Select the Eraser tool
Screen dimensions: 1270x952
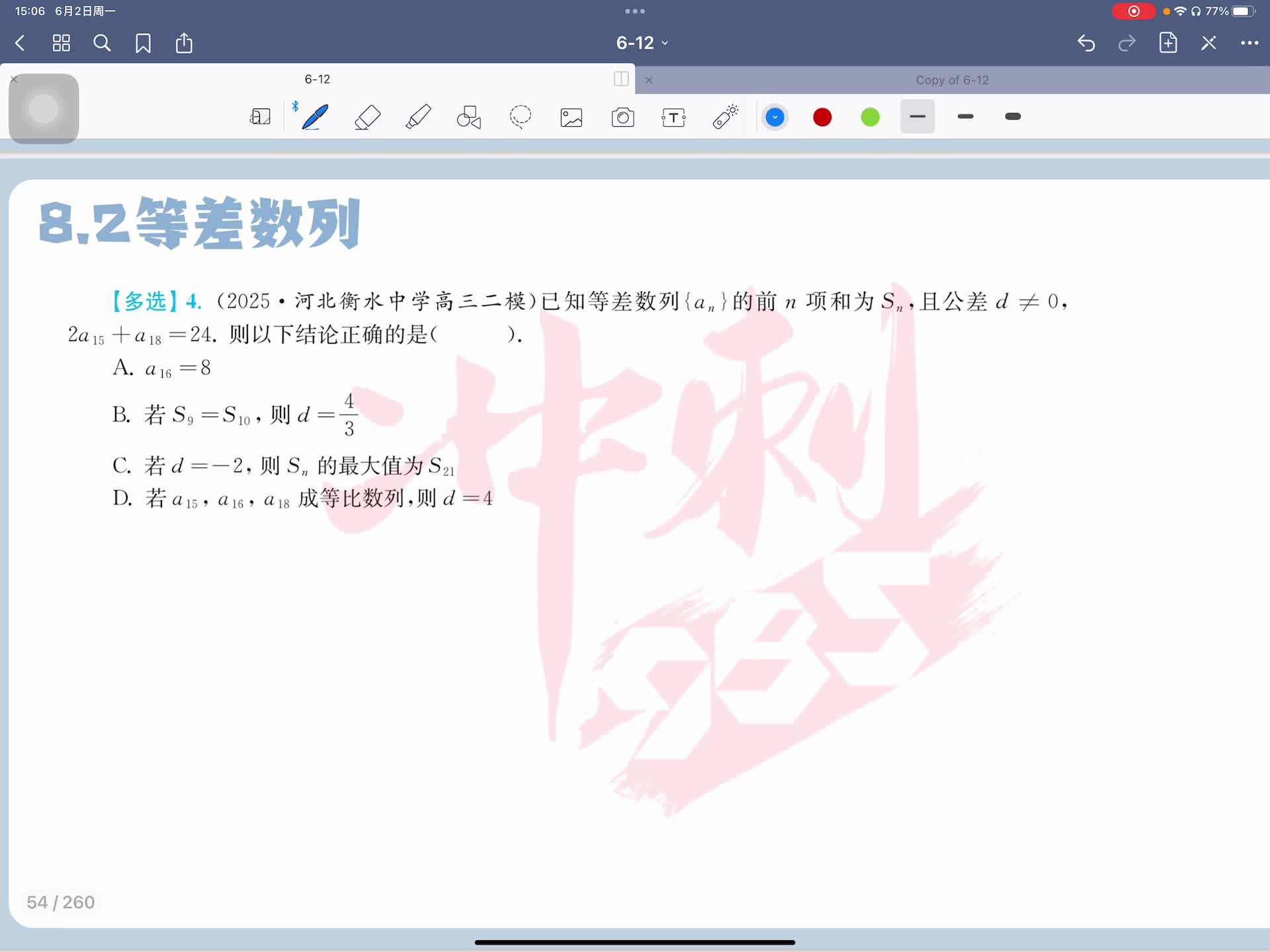pos(367,117)
